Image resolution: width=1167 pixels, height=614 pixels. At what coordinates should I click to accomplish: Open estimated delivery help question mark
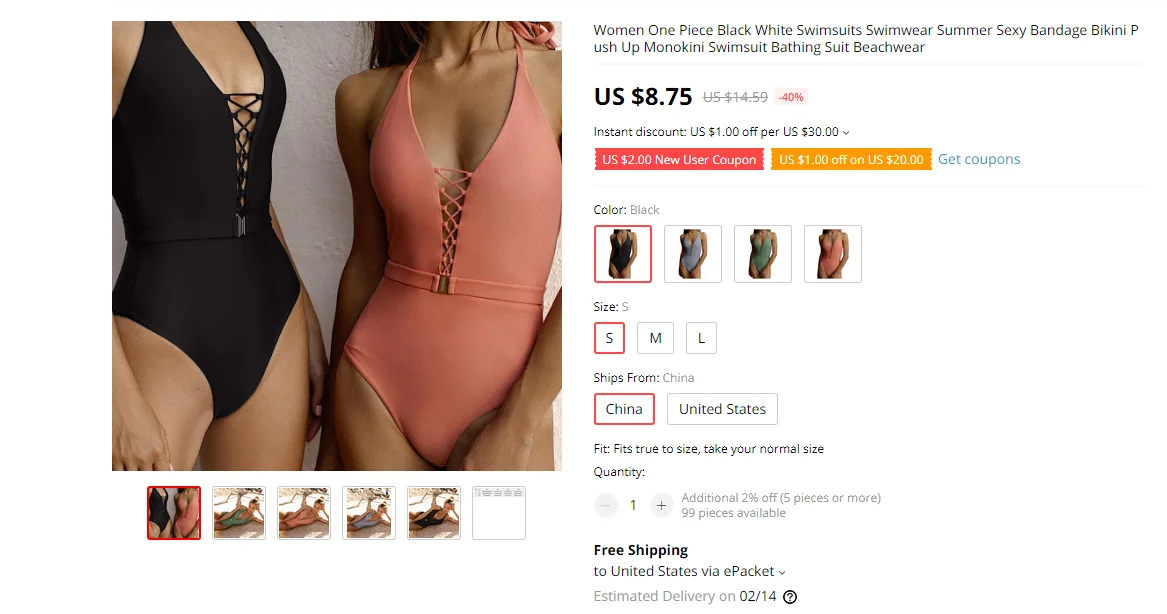click(x=790, y=597)
